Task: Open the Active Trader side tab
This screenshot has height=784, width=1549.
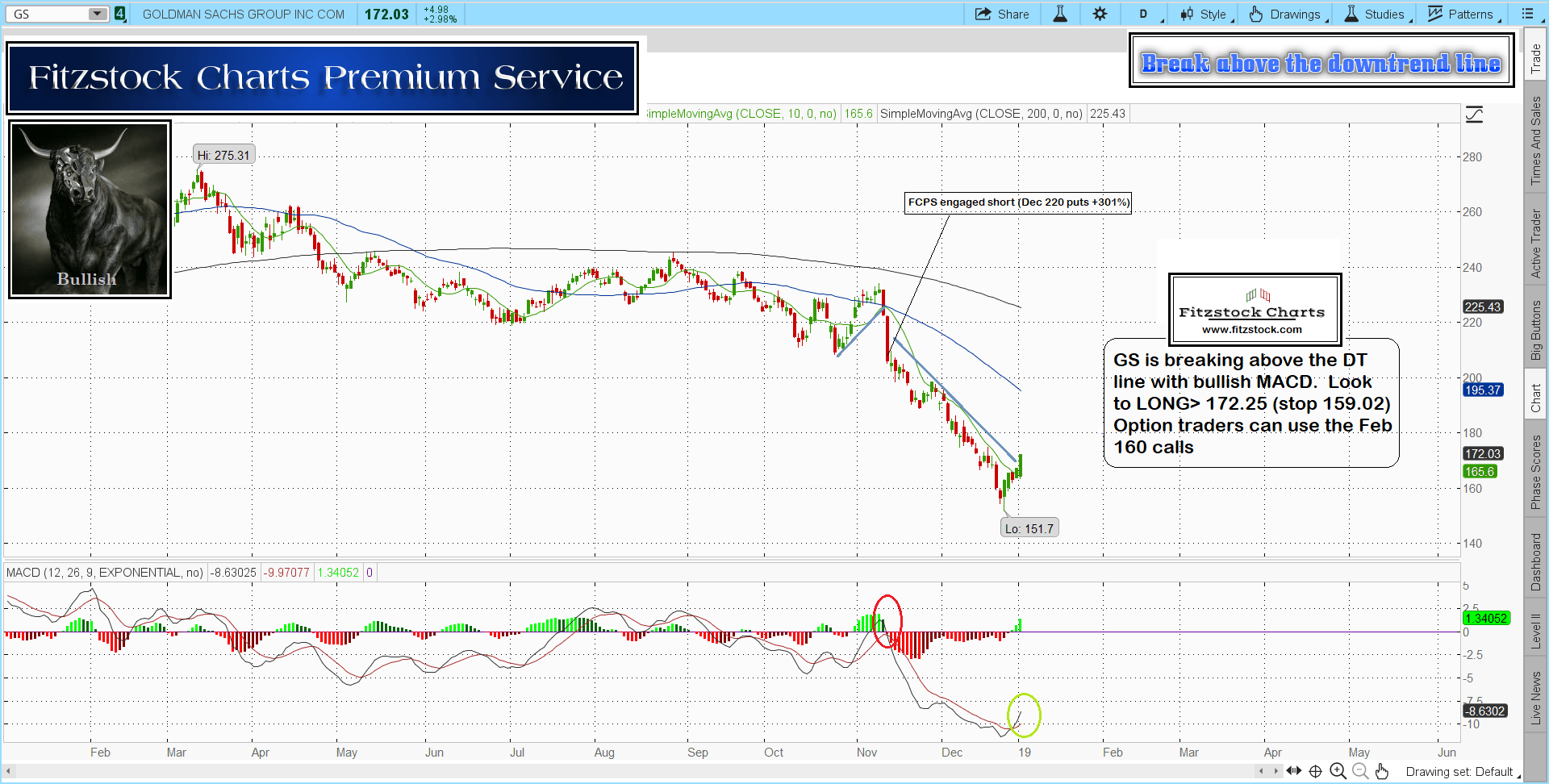Action: click(x=1535, y=244)
